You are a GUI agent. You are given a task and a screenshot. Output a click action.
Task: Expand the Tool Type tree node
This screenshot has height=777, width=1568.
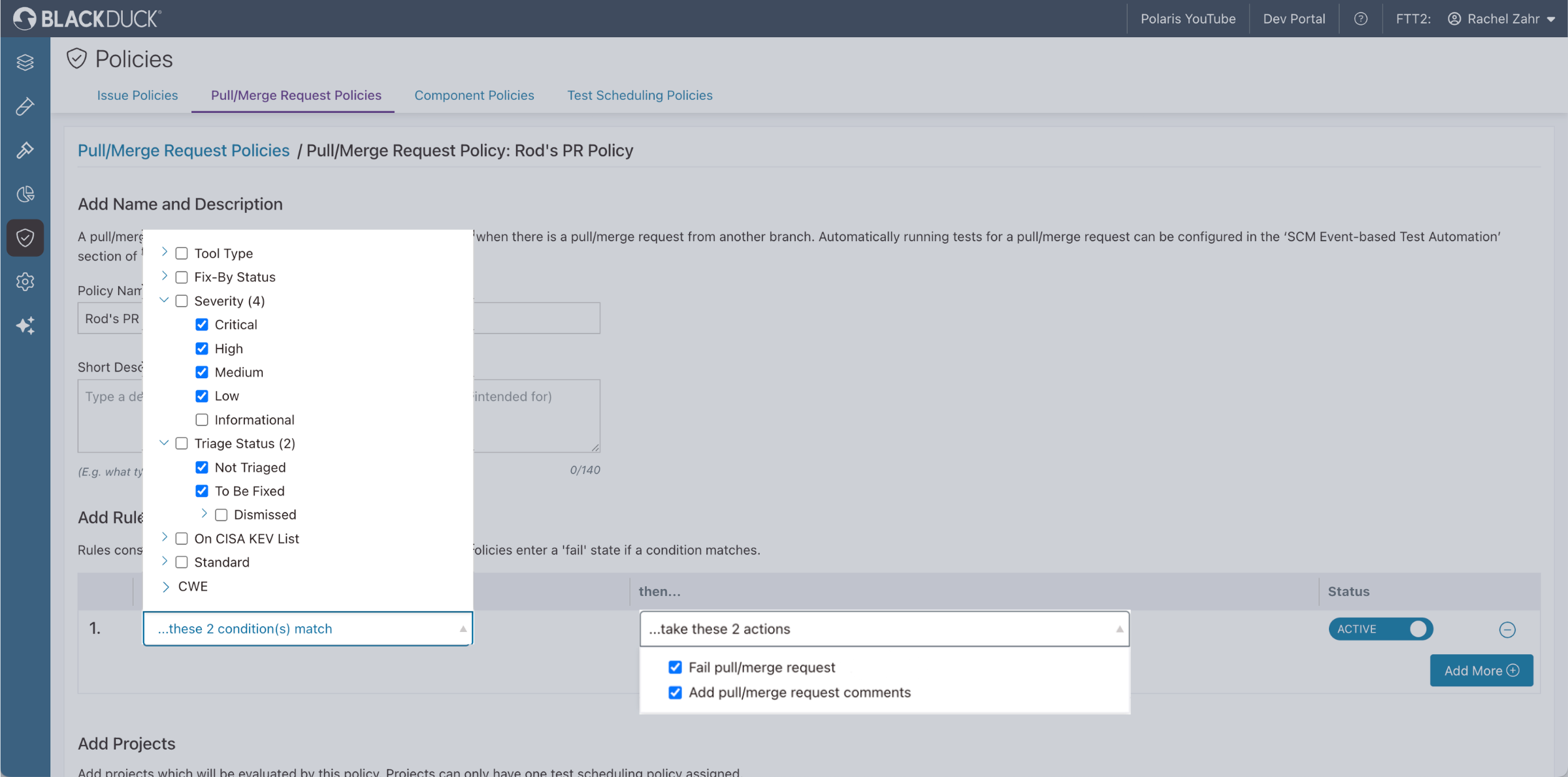[165, 252]
